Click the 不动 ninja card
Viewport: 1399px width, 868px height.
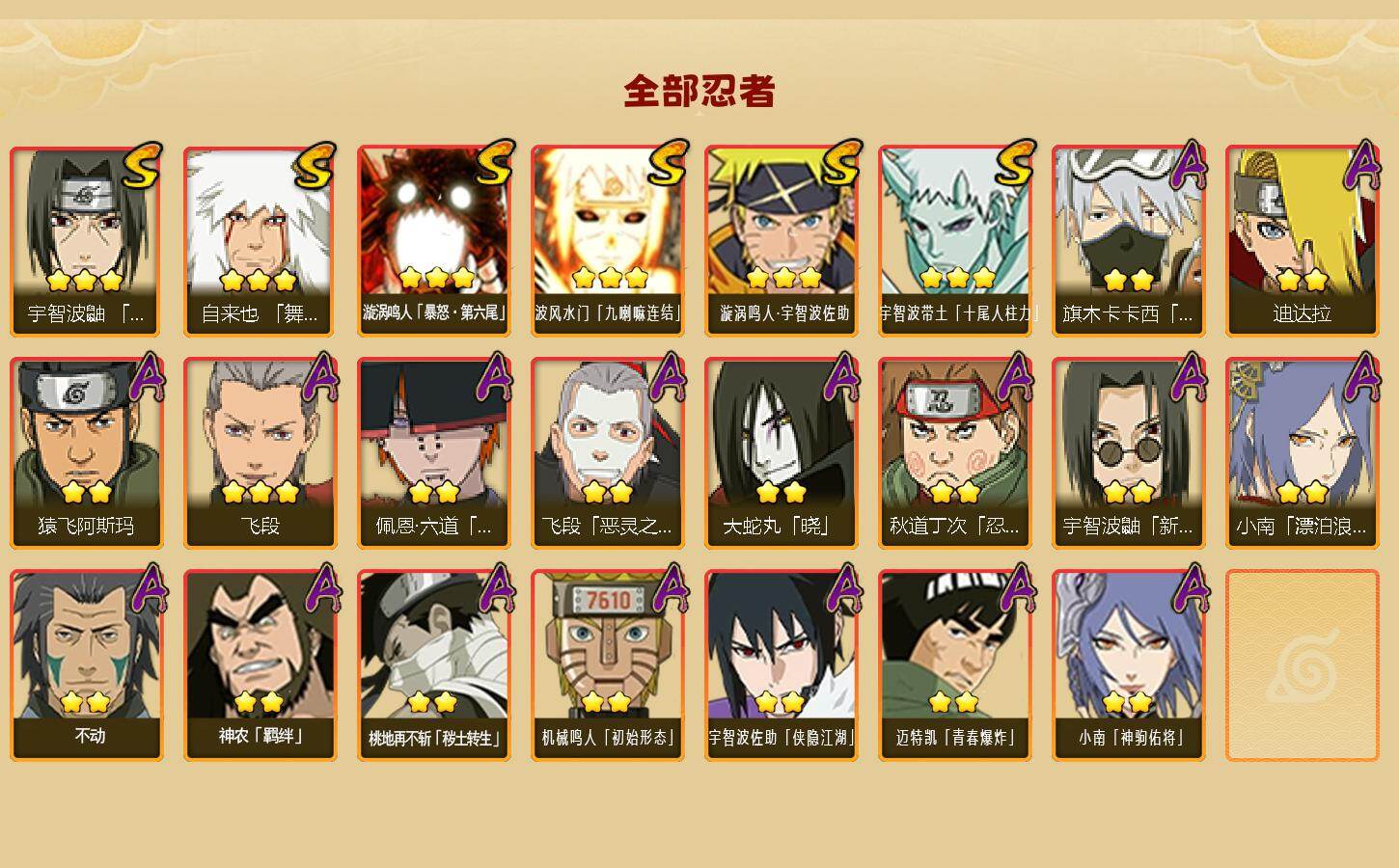[86, 665]
